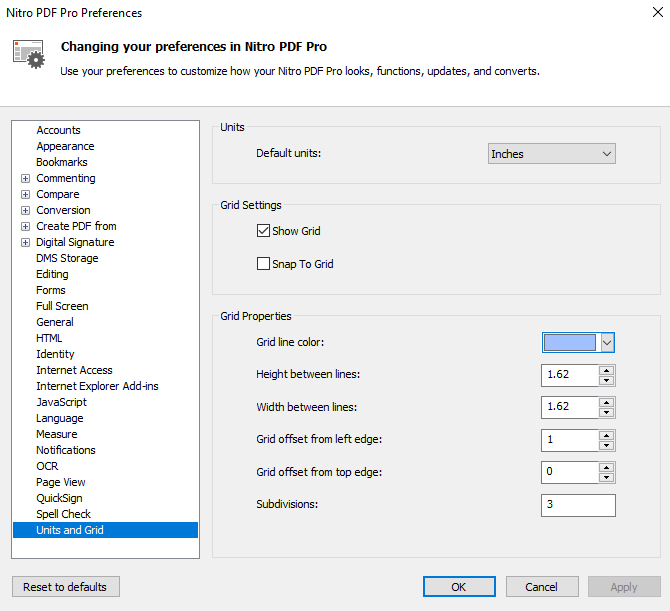Go to General preferences
The height and width of the screenshot is (611, 670).
click(55, 322)
